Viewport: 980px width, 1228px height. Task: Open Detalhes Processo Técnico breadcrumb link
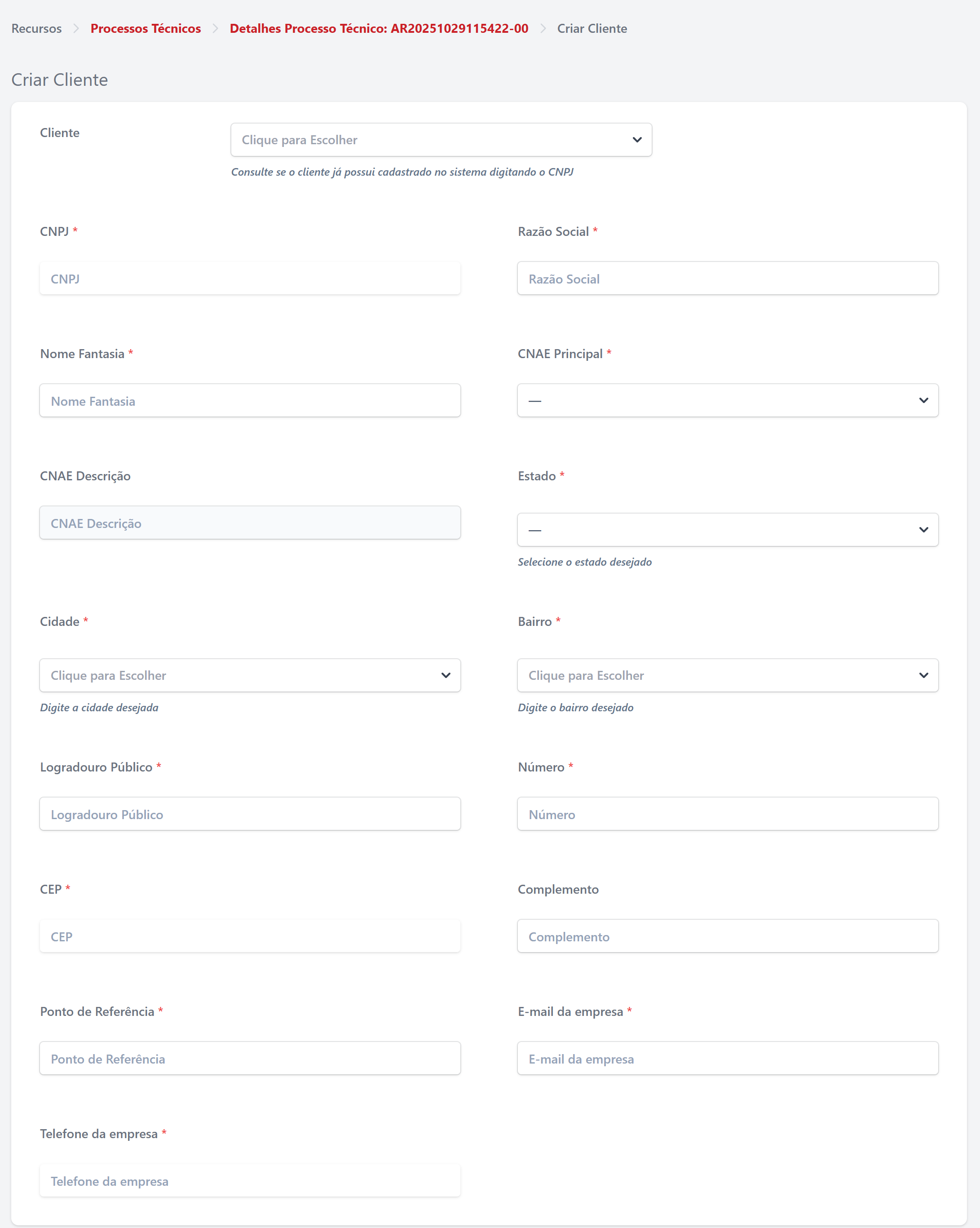(379, 28)
